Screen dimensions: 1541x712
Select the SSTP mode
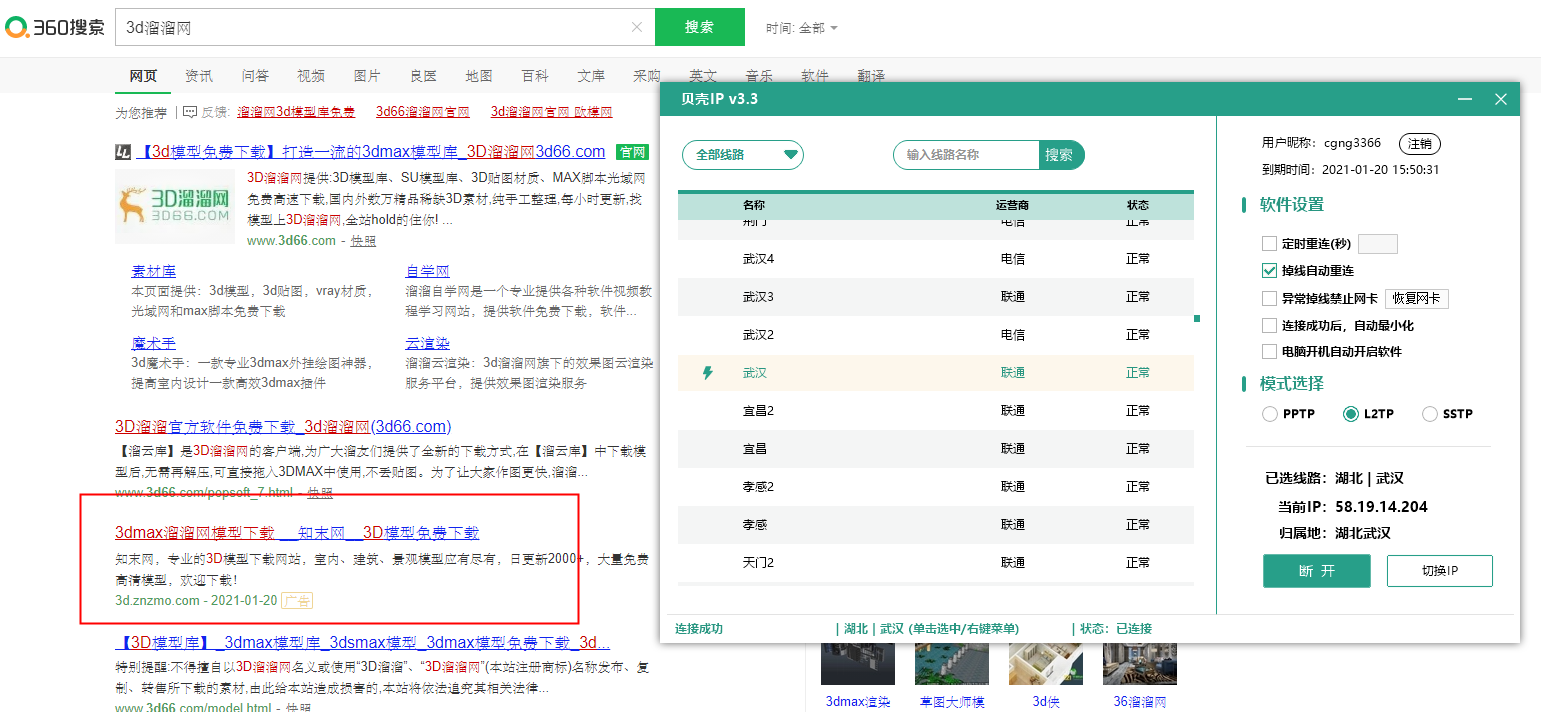(x=1430, y=414)
